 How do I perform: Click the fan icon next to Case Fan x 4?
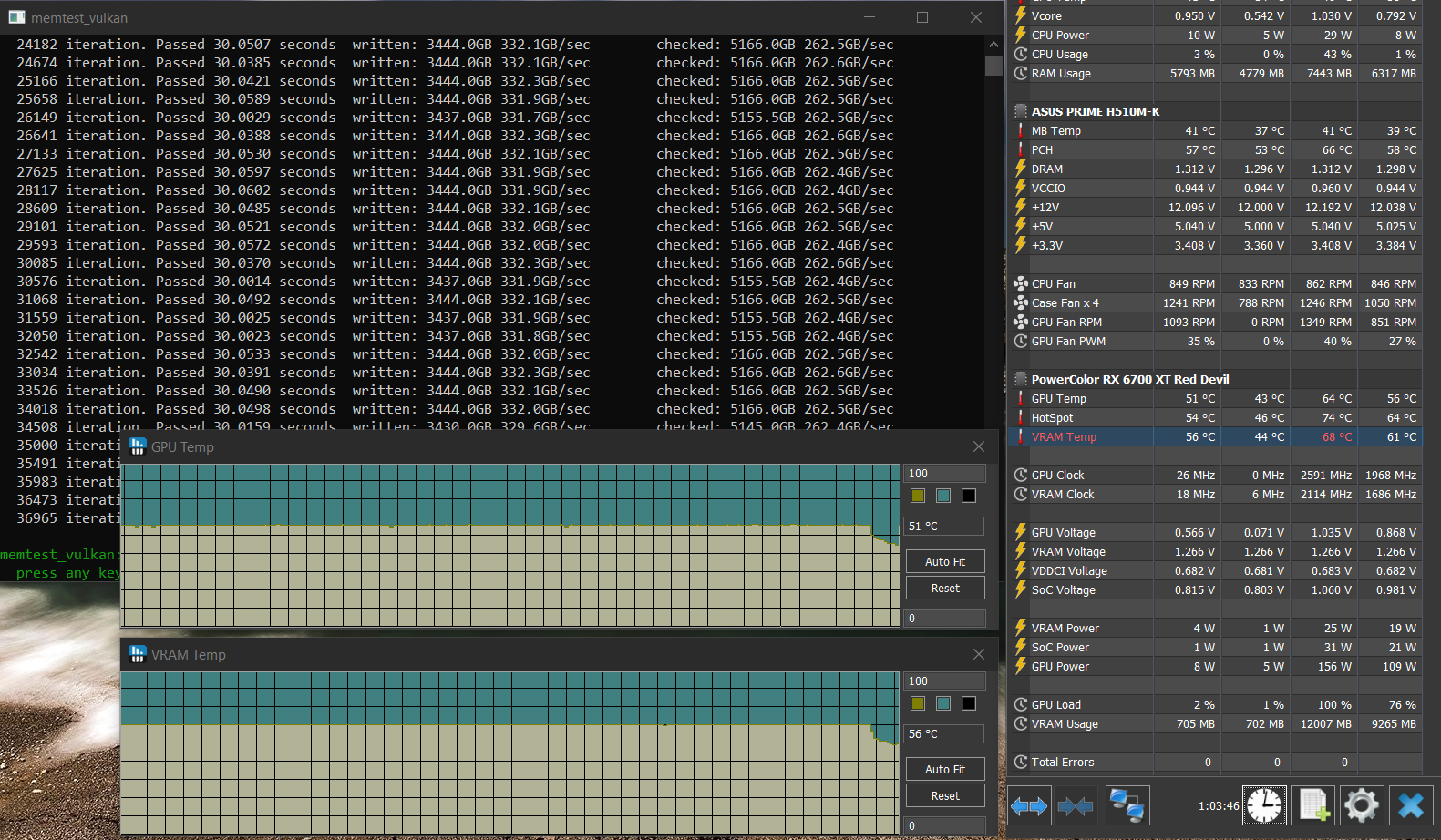pos(1021,302)
